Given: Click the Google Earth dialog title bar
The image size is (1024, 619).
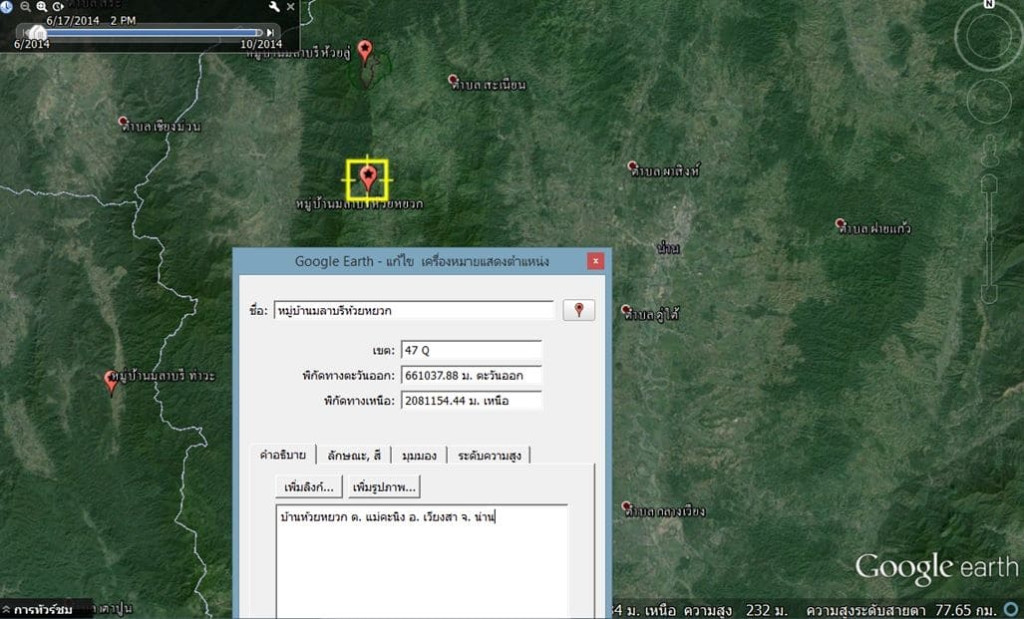Looking at the screenshot, I should (422, 261).
